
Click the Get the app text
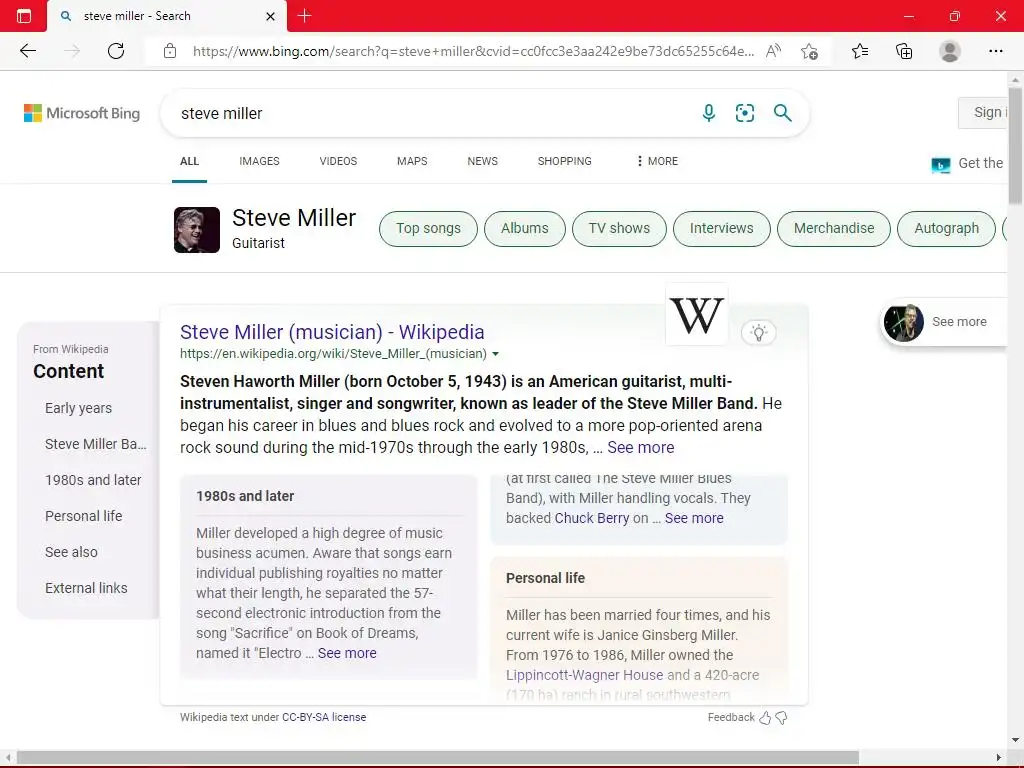(981, 163)
